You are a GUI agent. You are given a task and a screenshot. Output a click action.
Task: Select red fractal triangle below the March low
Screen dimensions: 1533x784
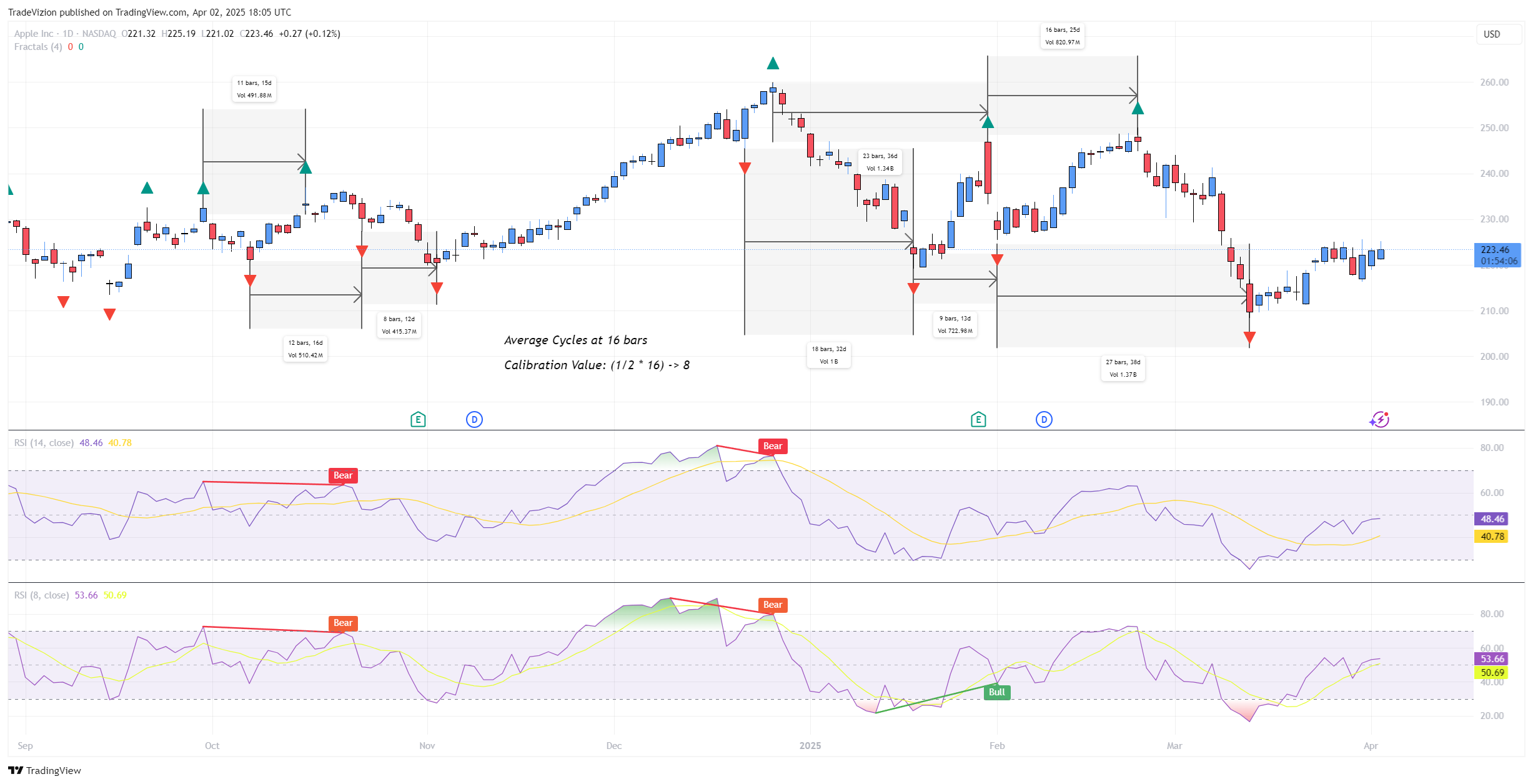pyautogui.click(x=1249, y=338)
